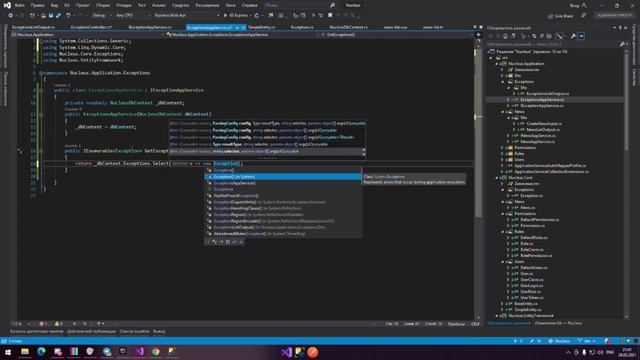Switch to the SimpleEntity.cs editor tab
Screen dimensions: 640x360
[x=262, y=27]
